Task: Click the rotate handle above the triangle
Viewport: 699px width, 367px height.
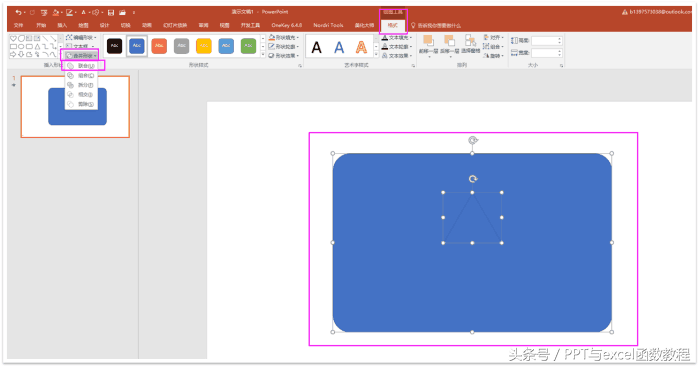Action: (x=473, y=179)
